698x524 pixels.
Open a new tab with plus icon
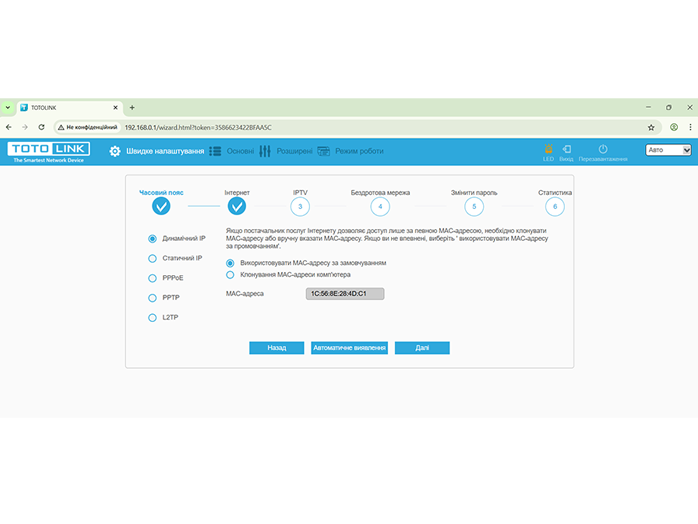(132, 108)
